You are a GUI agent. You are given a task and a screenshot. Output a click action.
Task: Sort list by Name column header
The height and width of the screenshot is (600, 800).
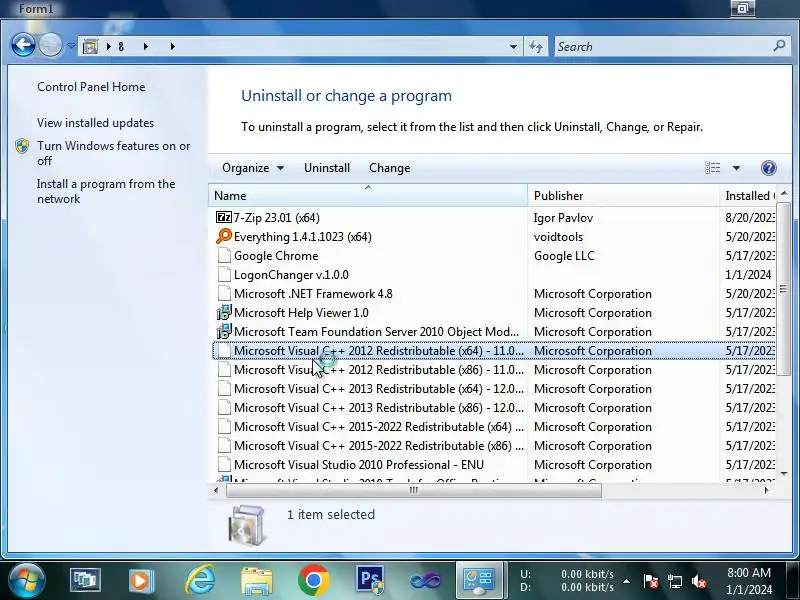point(368,196)
